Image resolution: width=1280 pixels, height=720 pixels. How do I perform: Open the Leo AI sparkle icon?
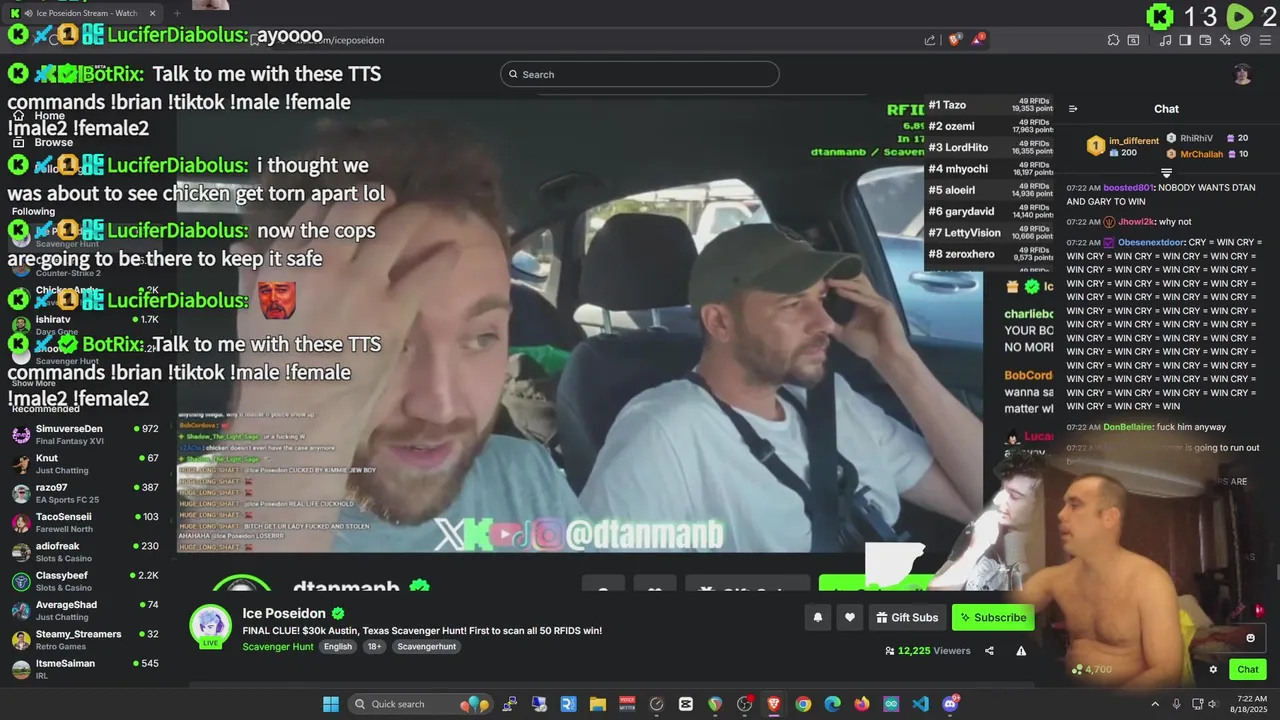tap(1225, 40)
